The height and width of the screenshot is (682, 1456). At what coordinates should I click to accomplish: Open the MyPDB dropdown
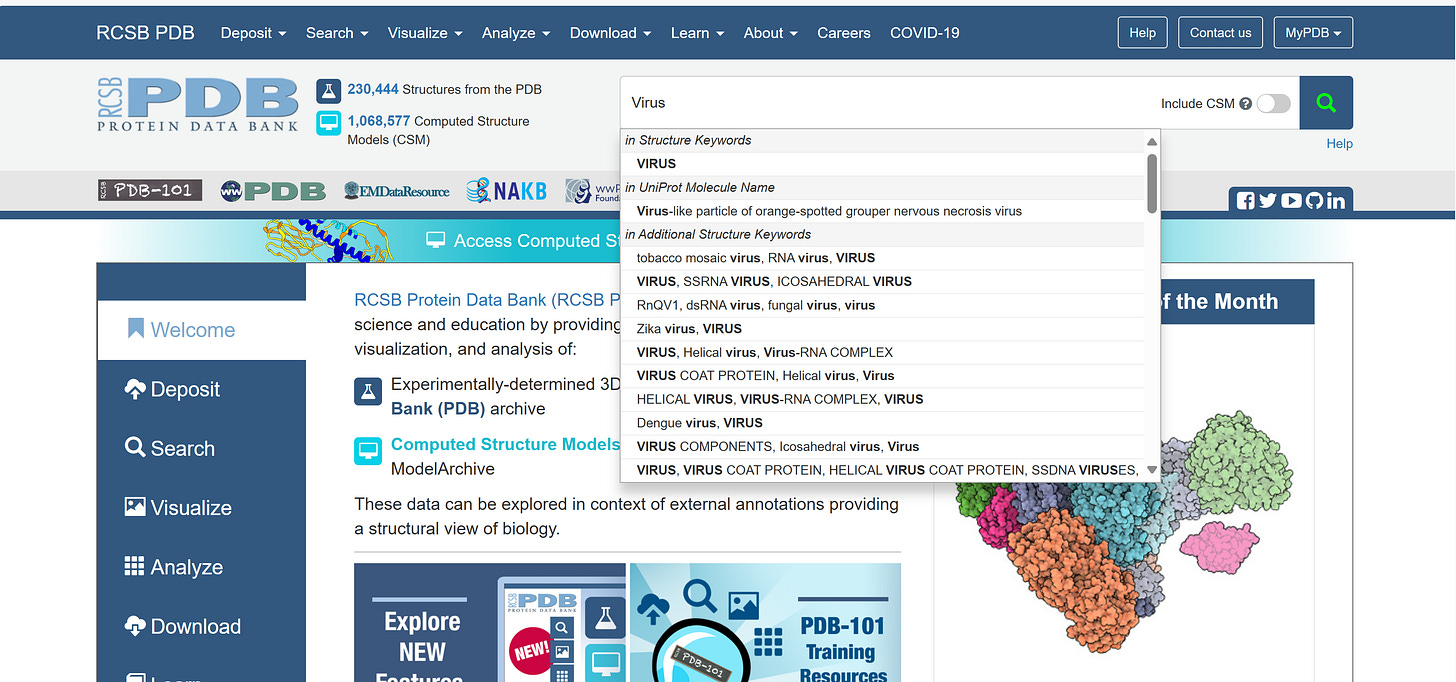tap(1314, 32)
